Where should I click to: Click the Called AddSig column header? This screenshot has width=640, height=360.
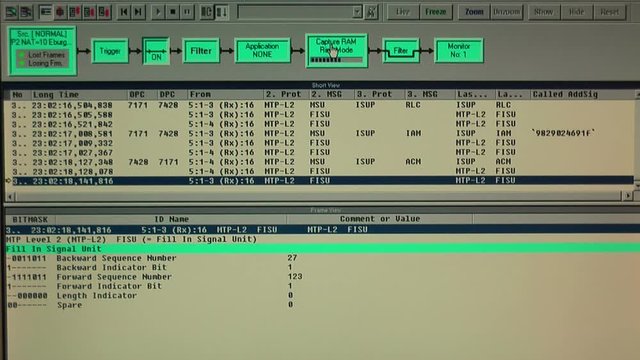click(583, 95)
